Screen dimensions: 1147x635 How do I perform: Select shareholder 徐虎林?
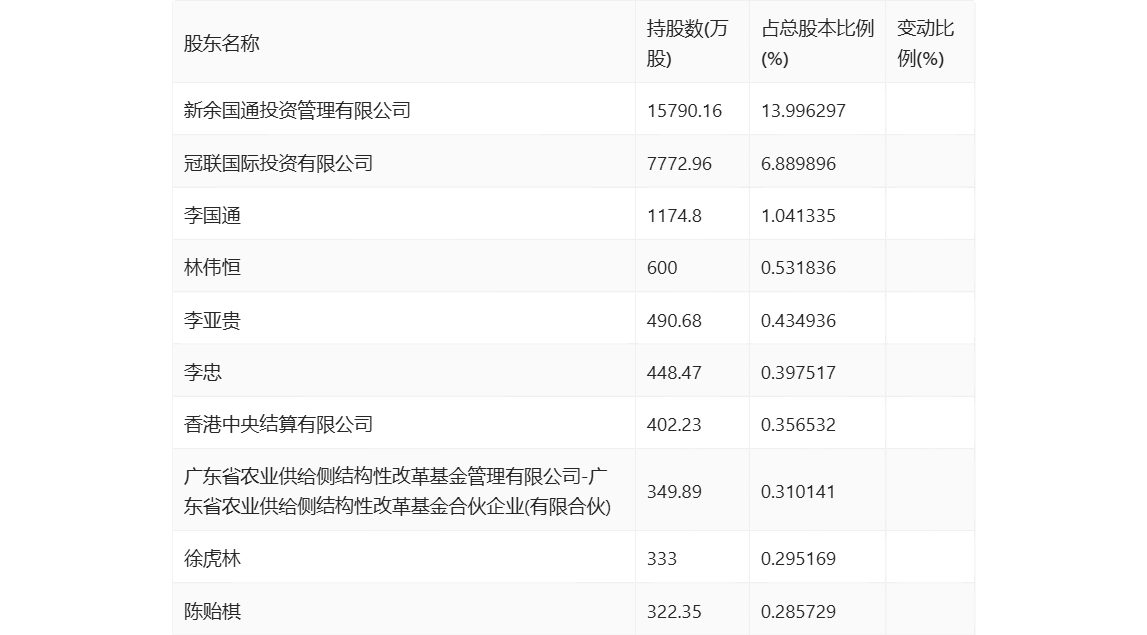coord(212,559)
